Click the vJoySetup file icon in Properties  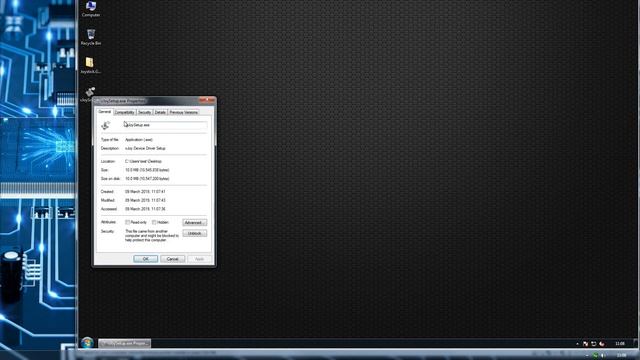(106, 125)
